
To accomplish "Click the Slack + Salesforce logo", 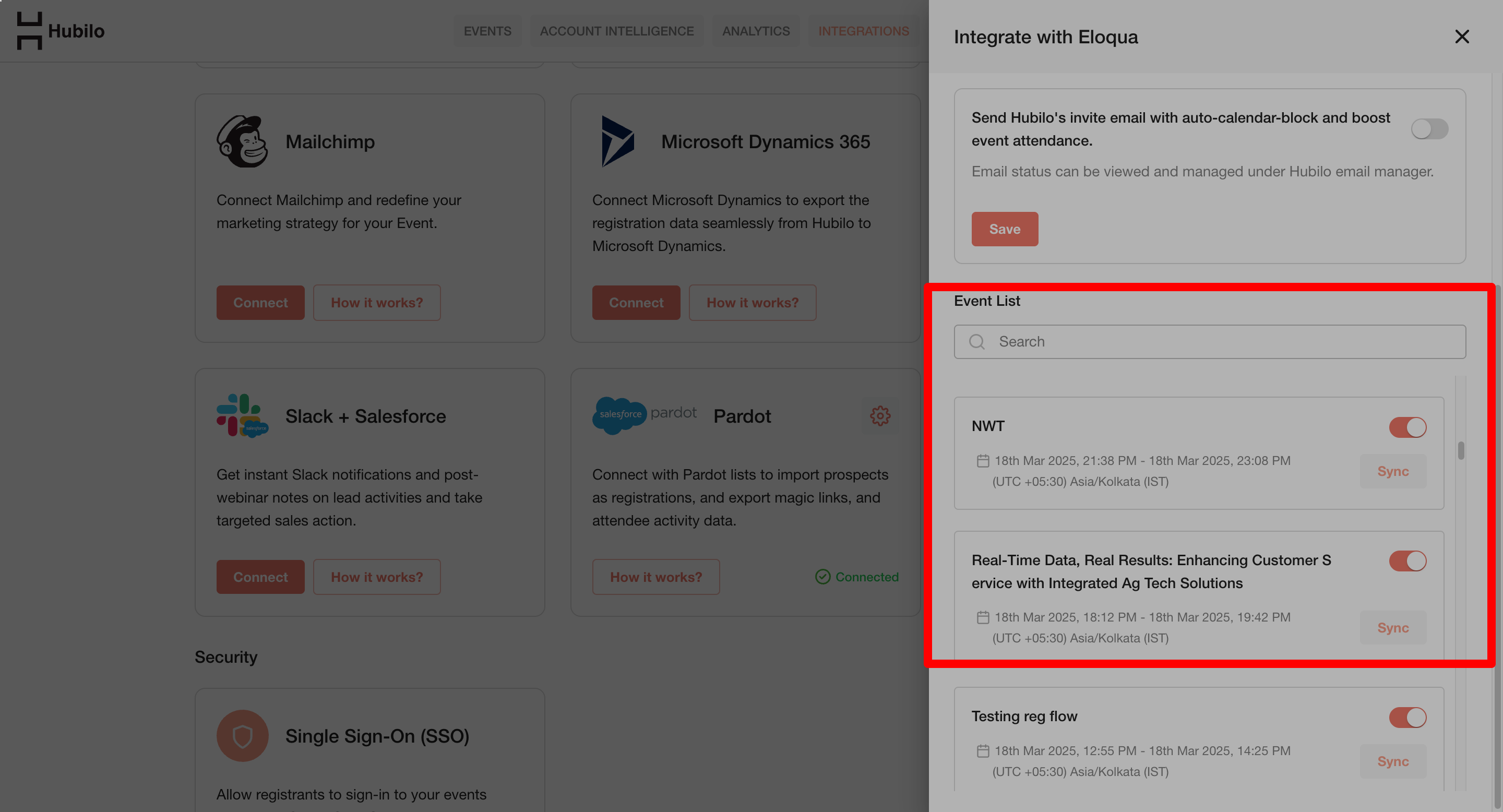I will coord(242,415).
